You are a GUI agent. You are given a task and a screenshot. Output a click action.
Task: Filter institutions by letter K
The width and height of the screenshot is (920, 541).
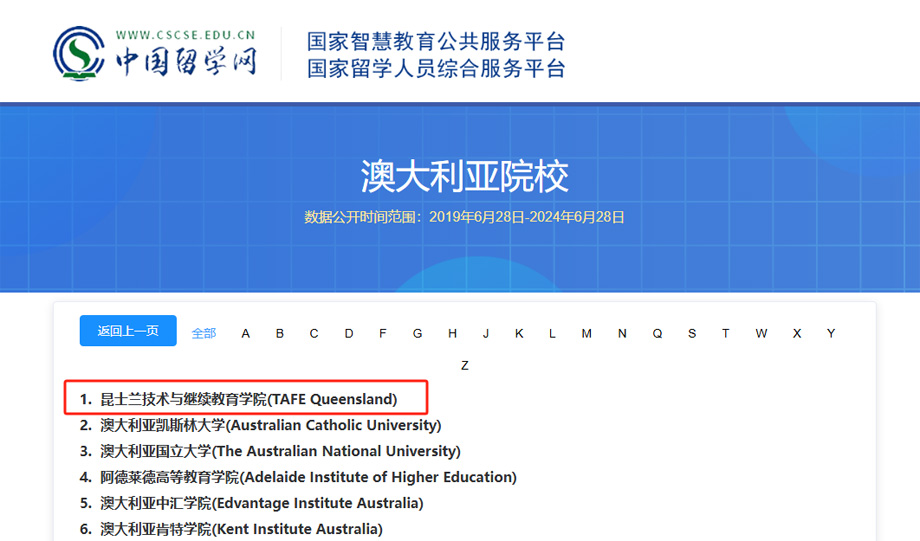point(519,333)
